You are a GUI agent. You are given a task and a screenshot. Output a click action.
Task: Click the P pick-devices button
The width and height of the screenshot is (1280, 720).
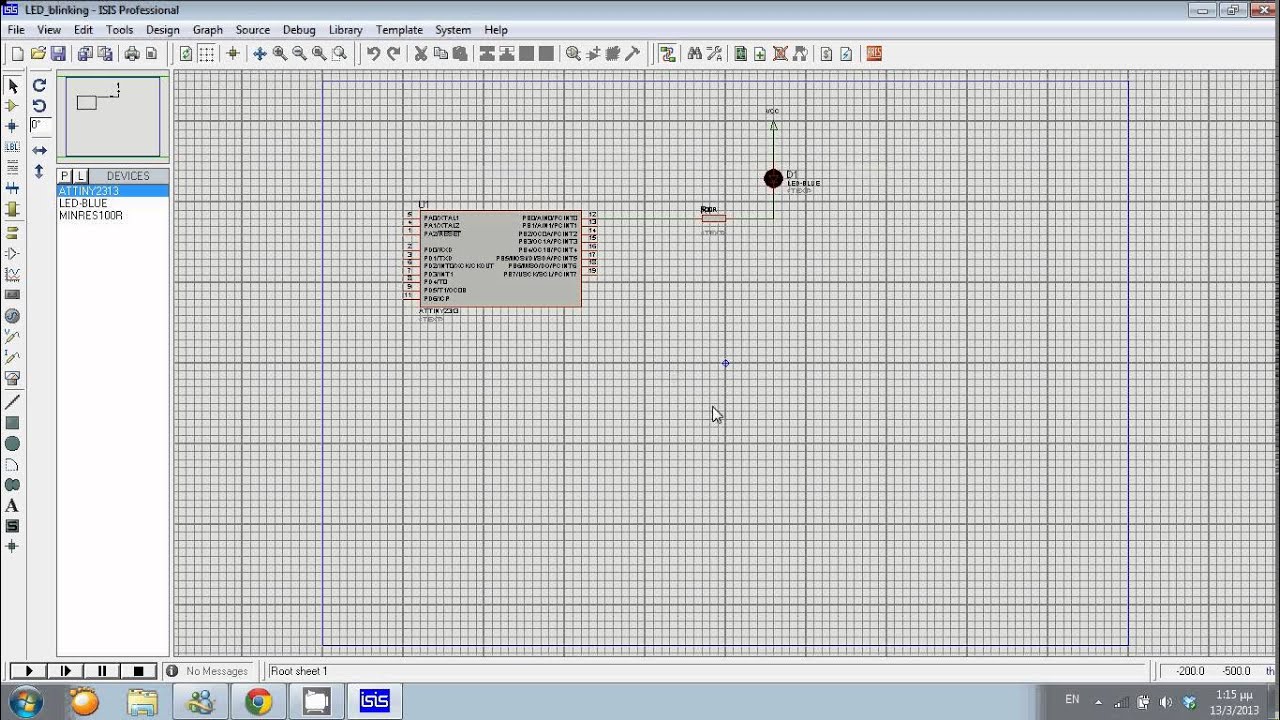click(65, 176)
